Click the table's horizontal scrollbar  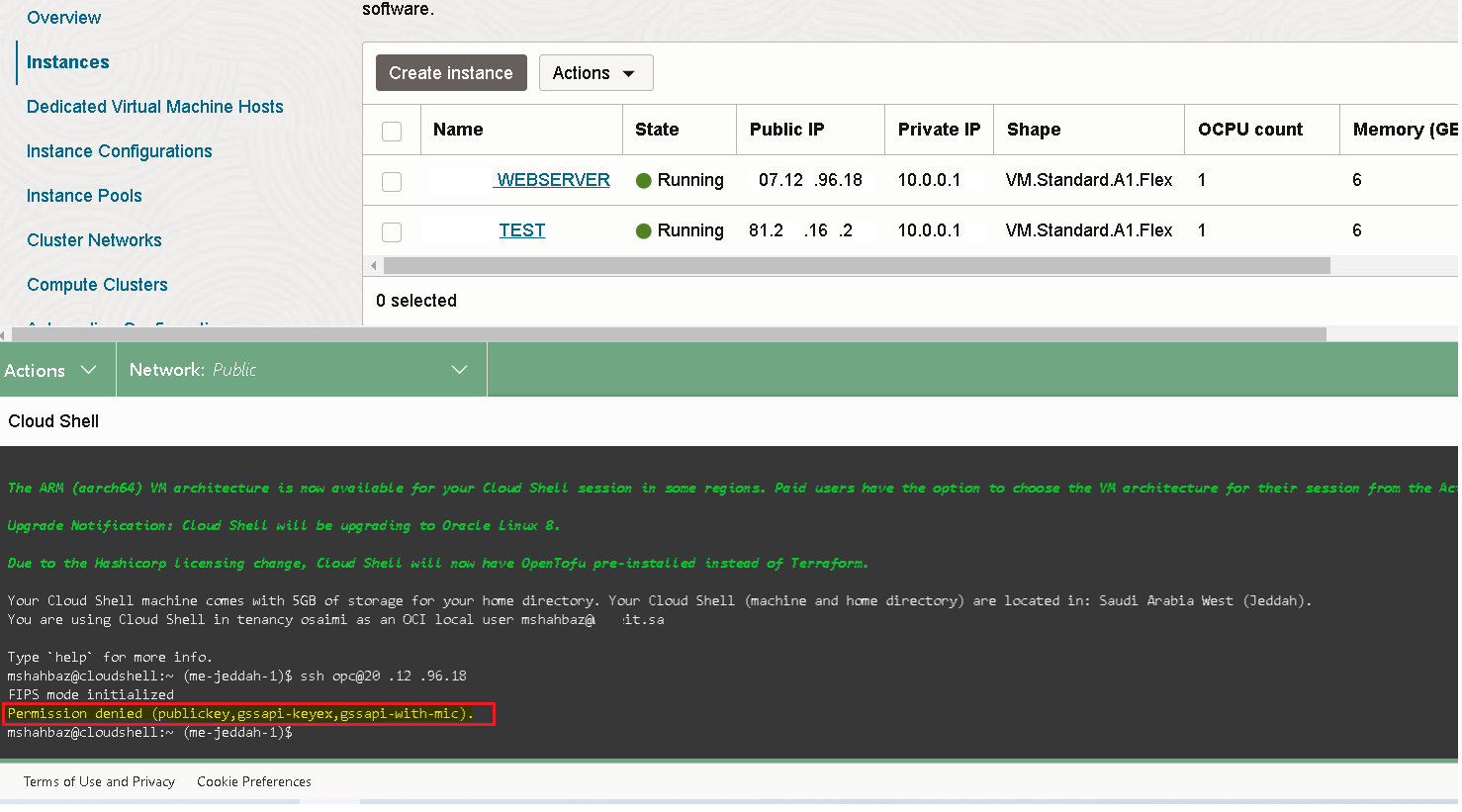857,266
